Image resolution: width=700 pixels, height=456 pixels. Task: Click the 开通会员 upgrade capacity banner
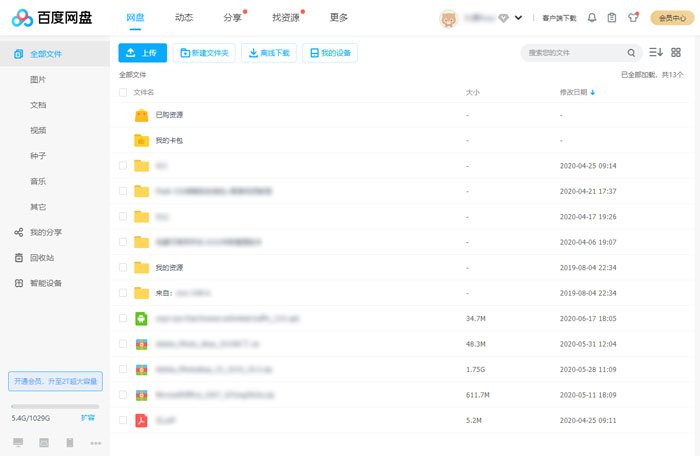coord(55,381)
